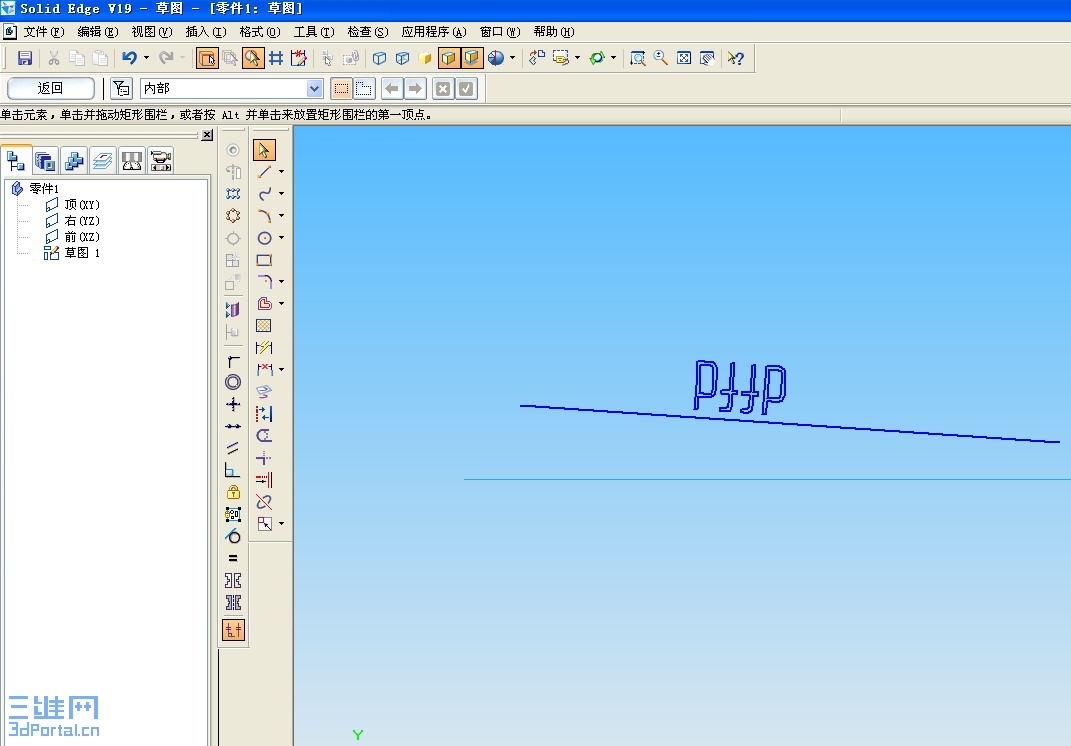Click the Concentric constraint icon
Screen dimensions: 1071x746
[x=233, y=382]
